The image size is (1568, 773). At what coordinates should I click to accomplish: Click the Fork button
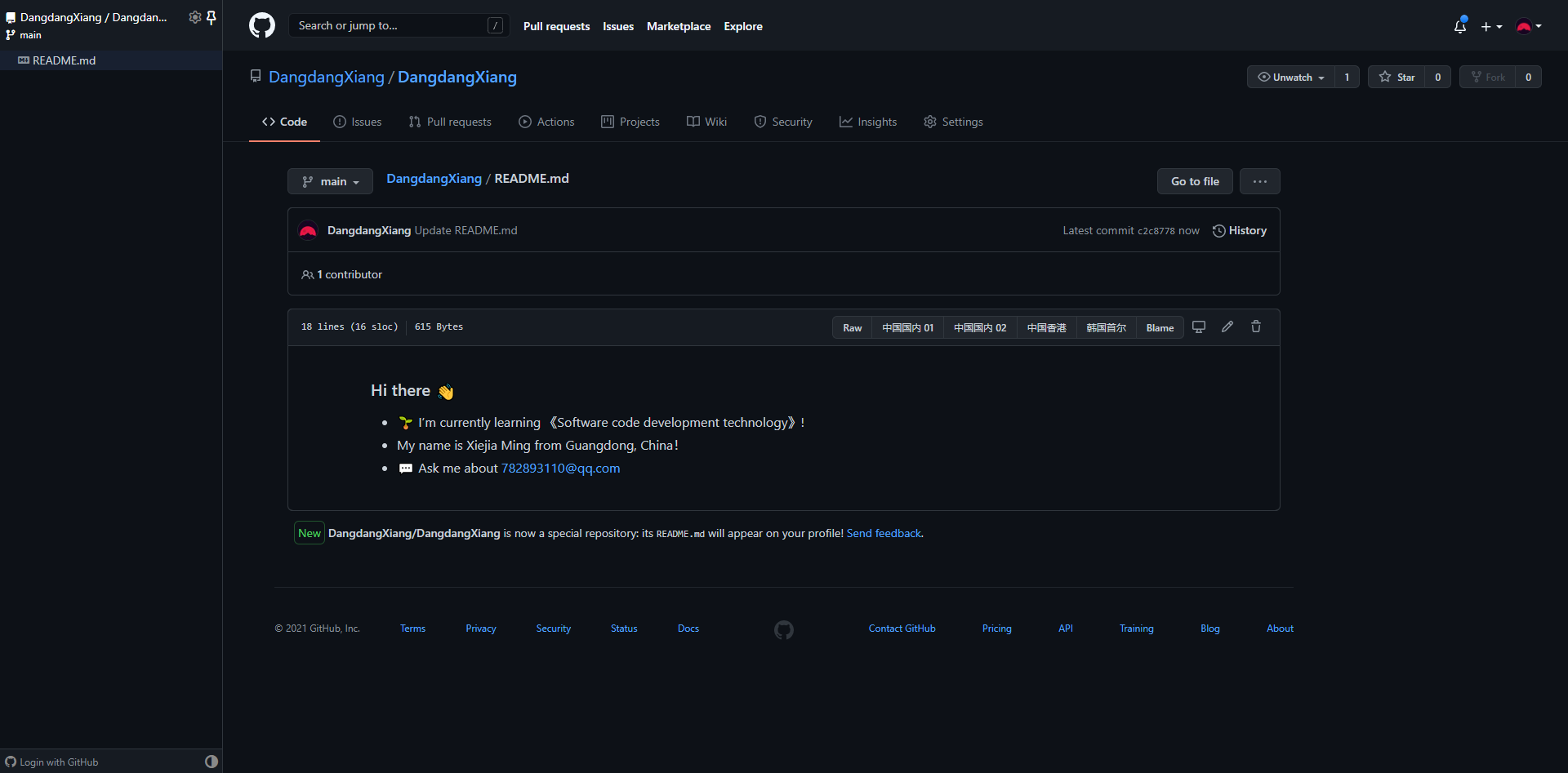pos(1488,77)
